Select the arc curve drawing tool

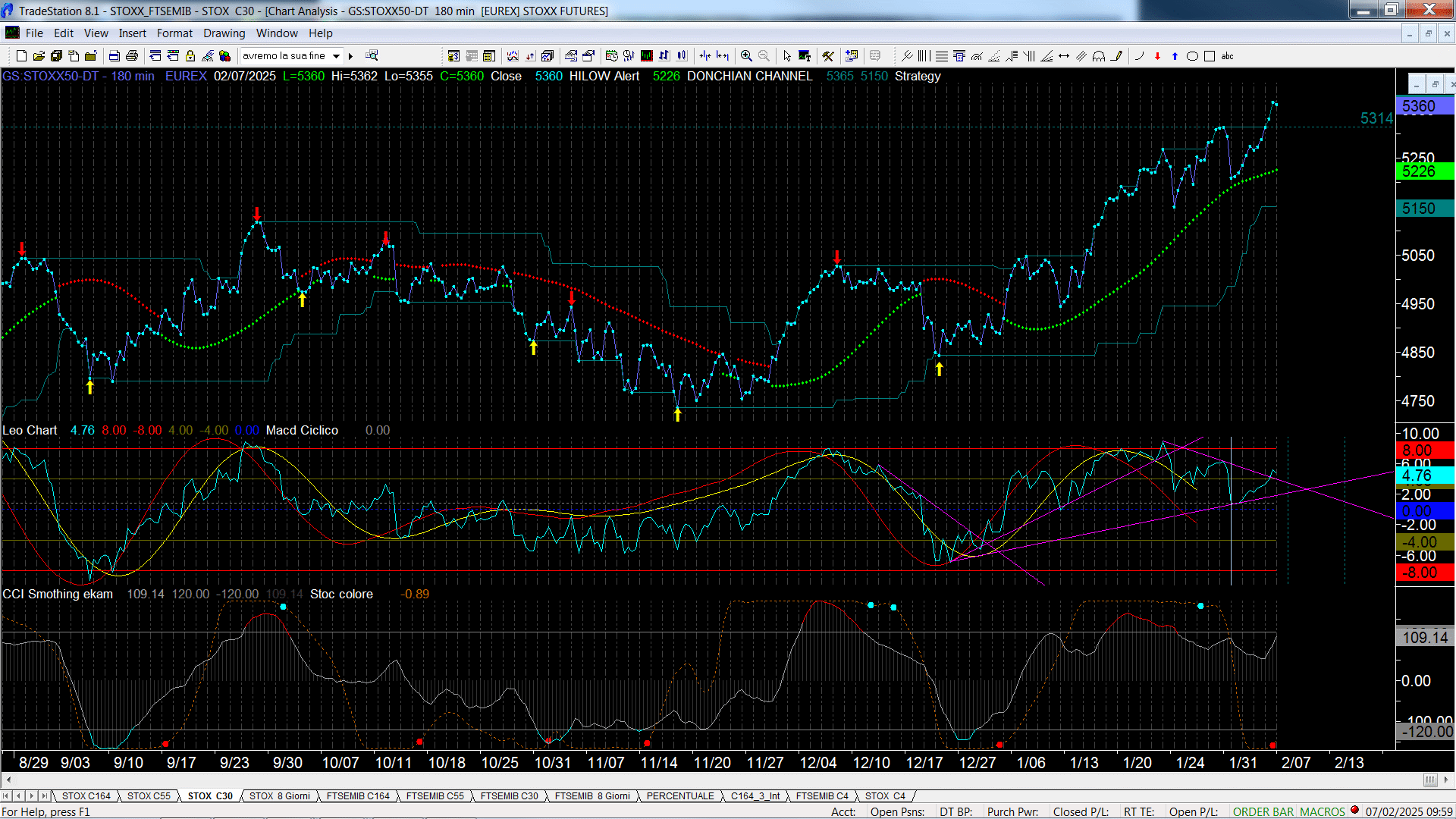click(1139, 56)
